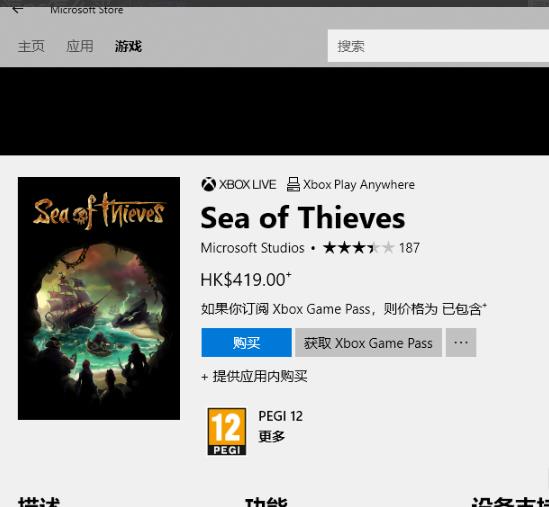Switch to the 应用 tab
The height and width of the screenshot is (507, 549).
pos(80,46)
